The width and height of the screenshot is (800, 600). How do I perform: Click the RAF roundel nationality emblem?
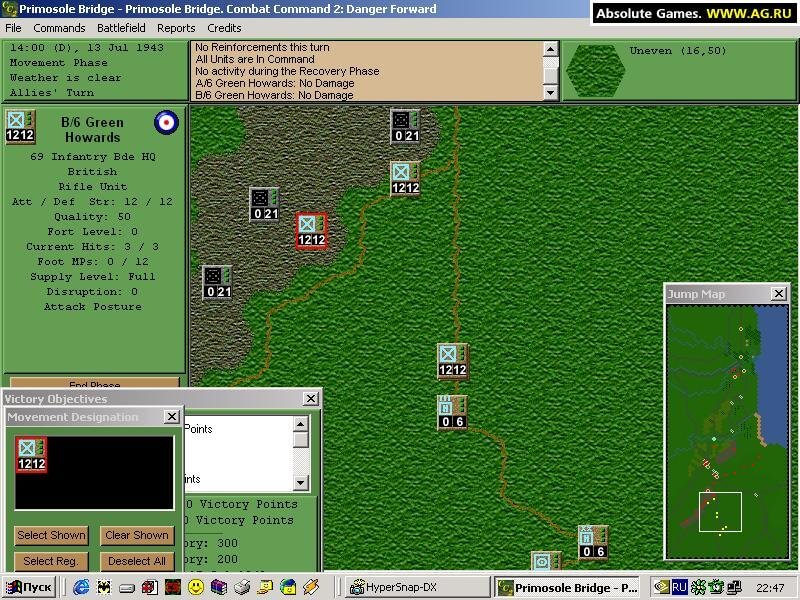tap(166, 122)
